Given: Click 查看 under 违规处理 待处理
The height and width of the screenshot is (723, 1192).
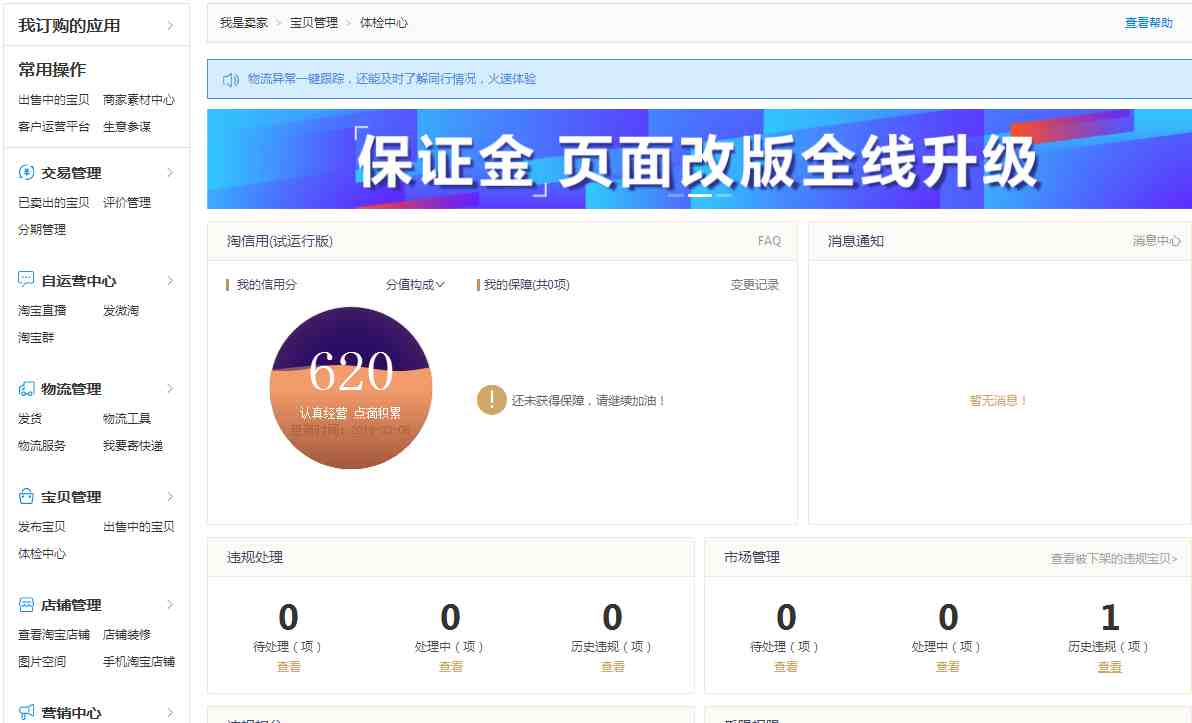Looking at the screenshot, I should pyautogui.click(x=288, y=666).
